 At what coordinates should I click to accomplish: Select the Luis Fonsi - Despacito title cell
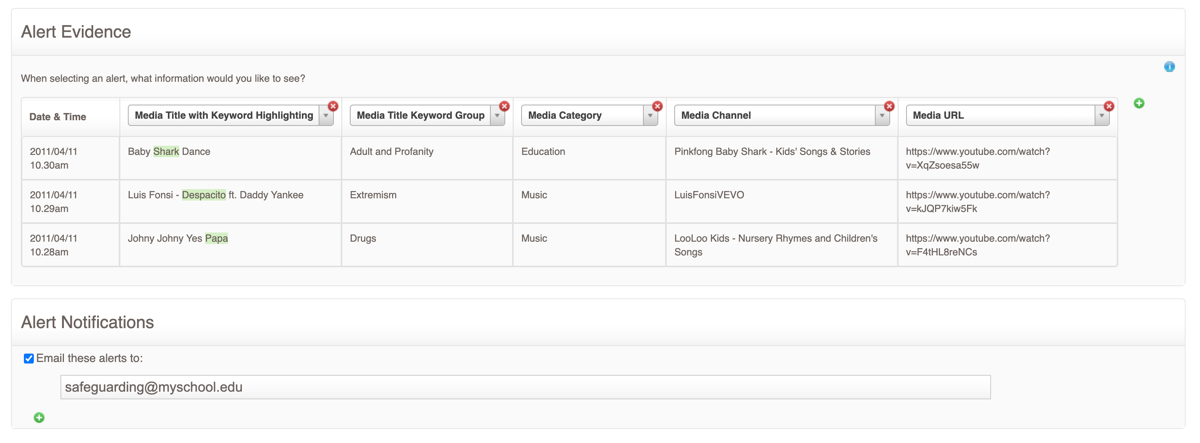pos(230,202)
